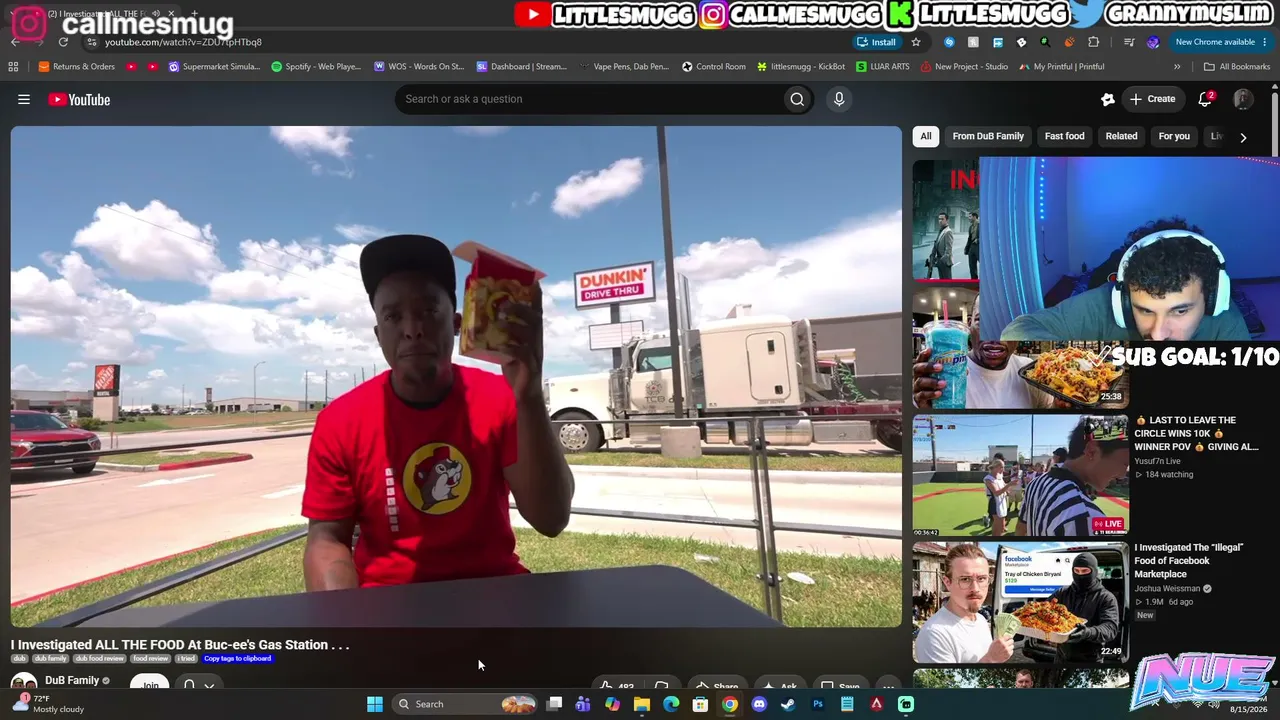Click the 'dub food review' tag
Image resolution: width=1280 pixels, height=720 pixels.
pos(100,659)
